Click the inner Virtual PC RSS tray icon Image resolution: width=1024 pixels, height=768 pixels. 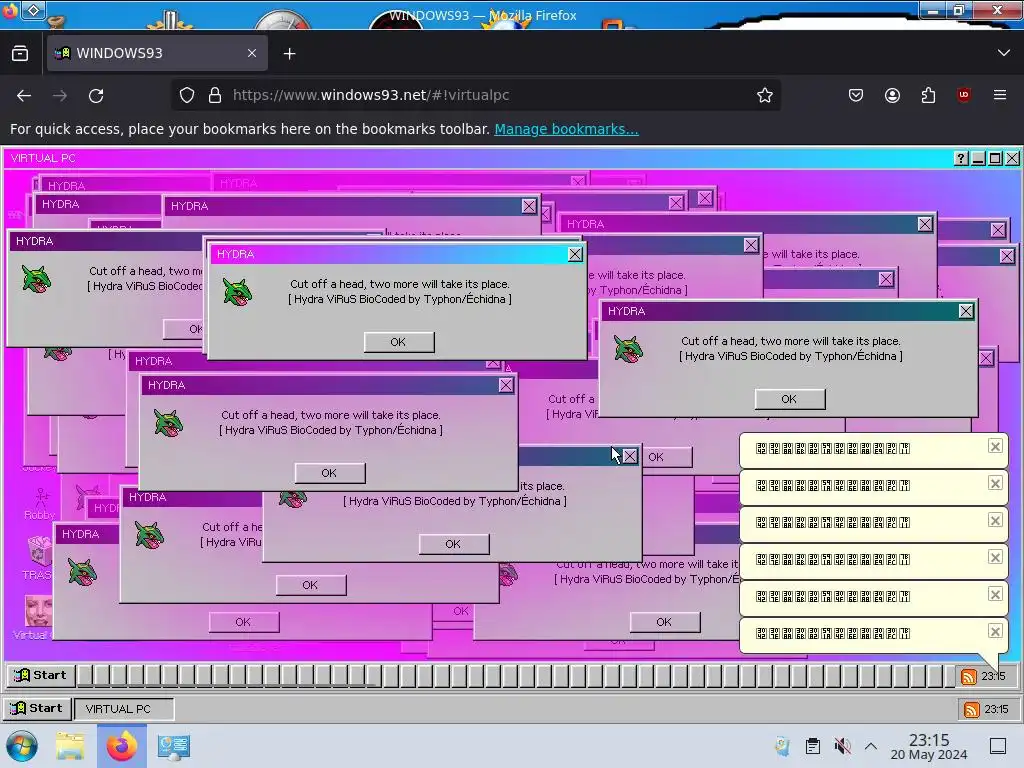coord(968,677)
